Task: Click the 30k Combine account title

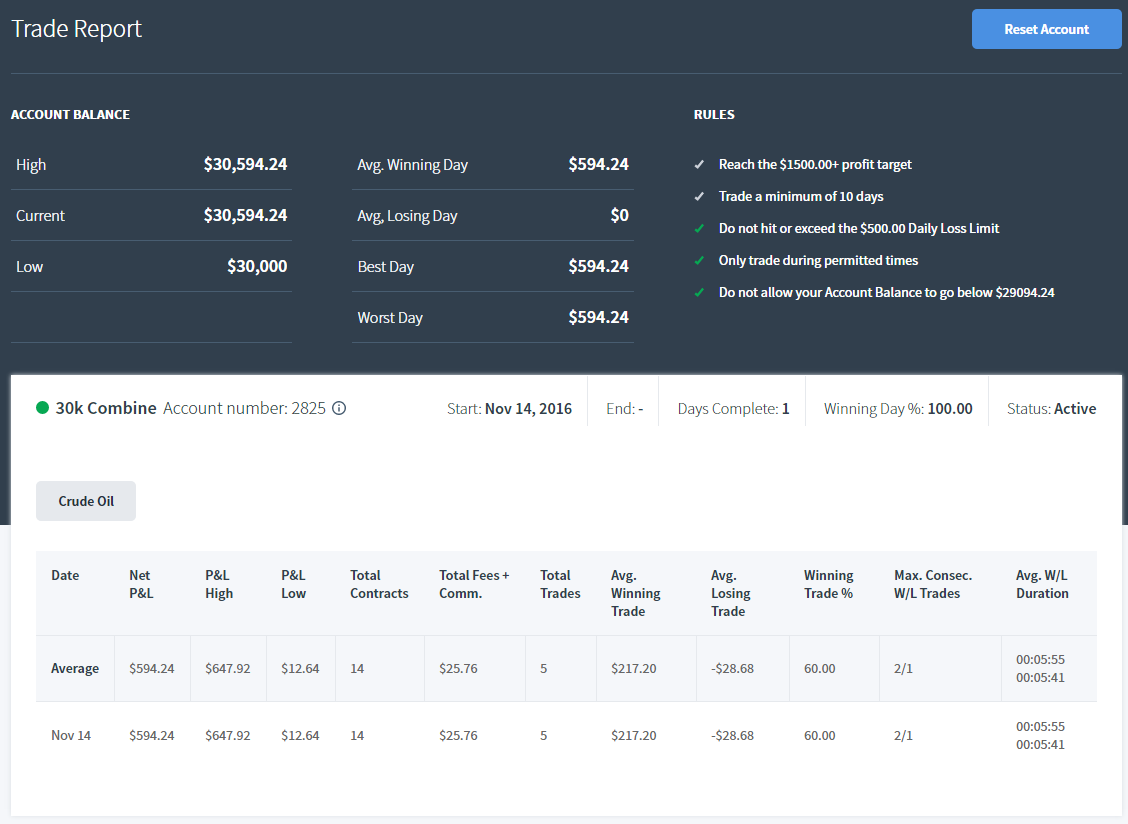Action: pos(106,408)
